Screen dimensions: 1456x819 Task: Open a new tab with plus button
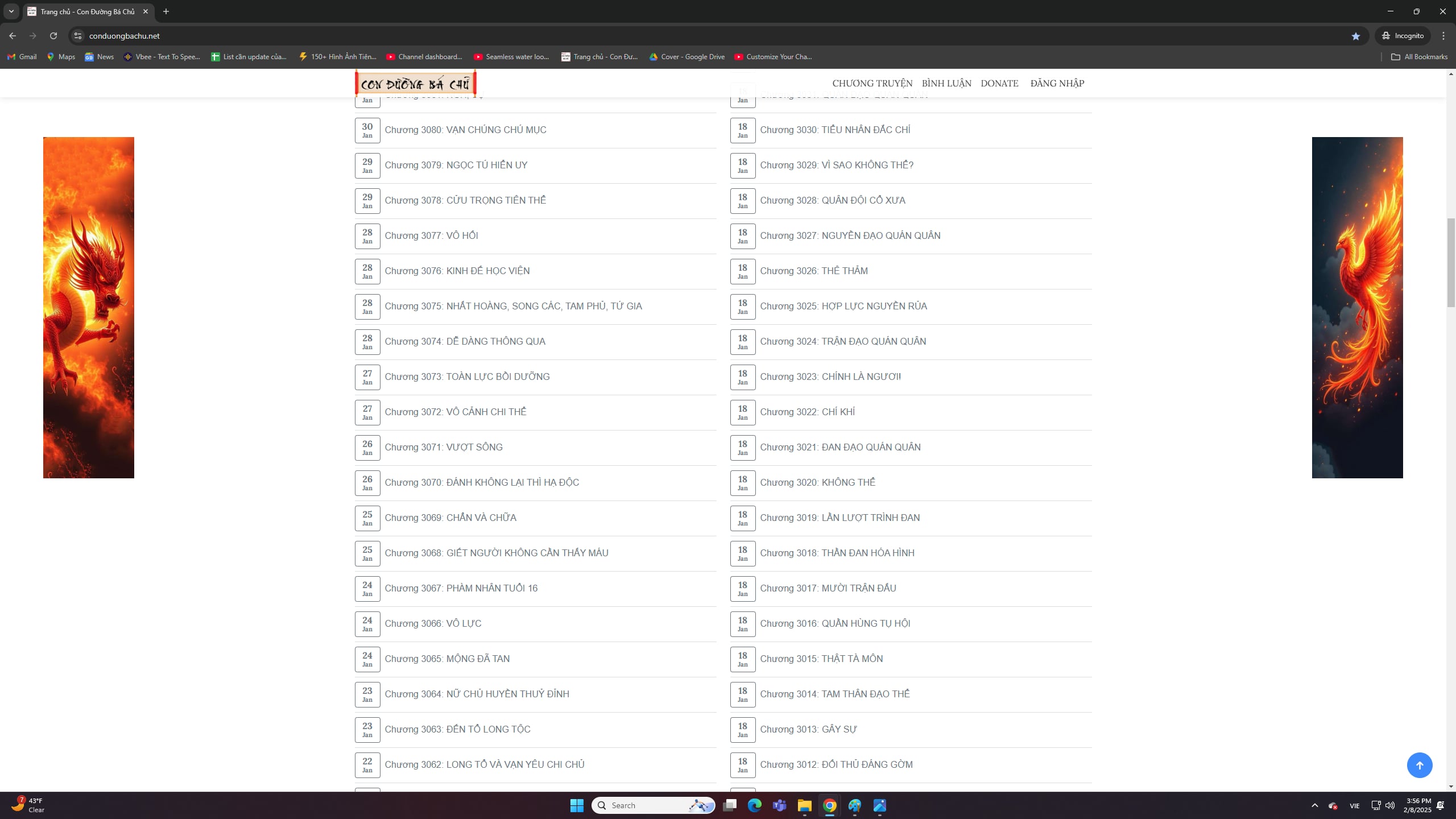(166, 11)
